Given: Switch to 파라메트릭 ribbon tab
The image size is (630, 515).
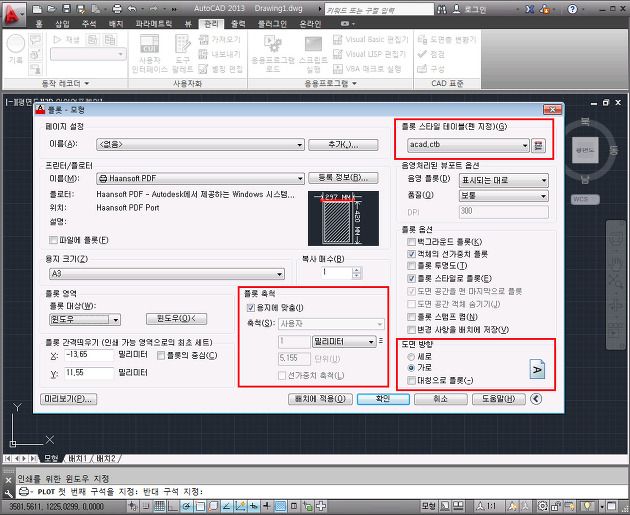Looking at the screenshot, I should tap(154, 24).
